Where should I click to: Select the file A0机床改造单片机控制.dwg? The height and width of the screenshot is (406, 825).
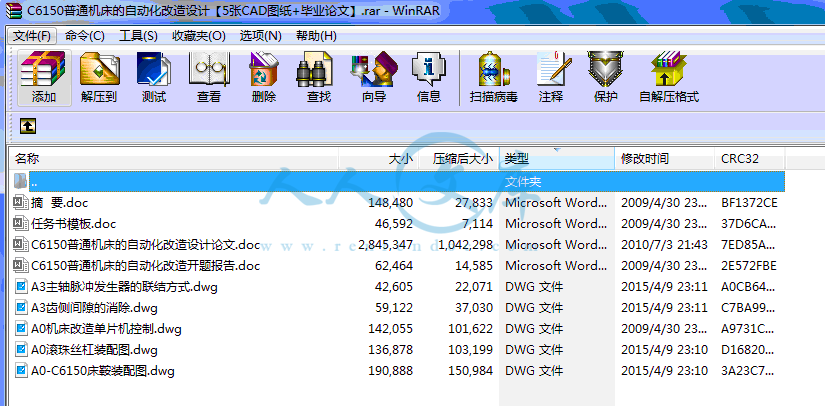[x=106, y=329]
